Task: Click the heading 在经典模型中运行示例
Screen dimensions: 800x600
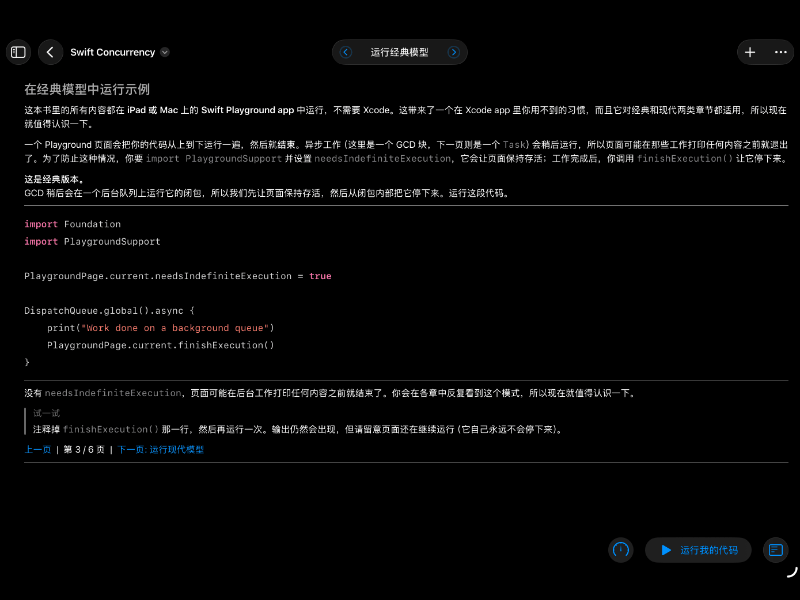Action: click(x=87, y=89)
